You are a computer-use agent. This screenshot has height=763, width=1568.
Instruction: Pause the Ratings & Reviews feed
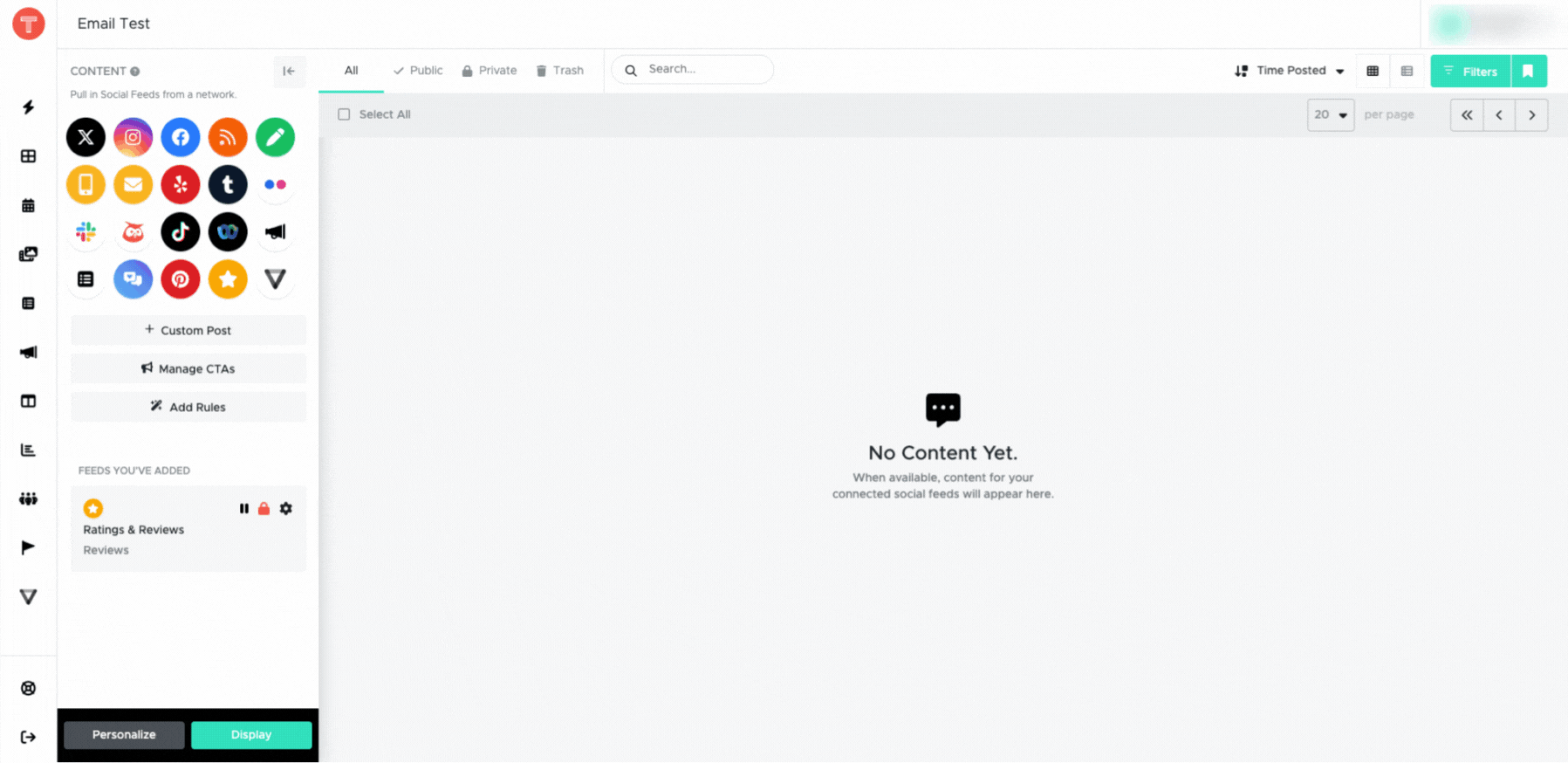pyautogui.click(x=243, y=508)
